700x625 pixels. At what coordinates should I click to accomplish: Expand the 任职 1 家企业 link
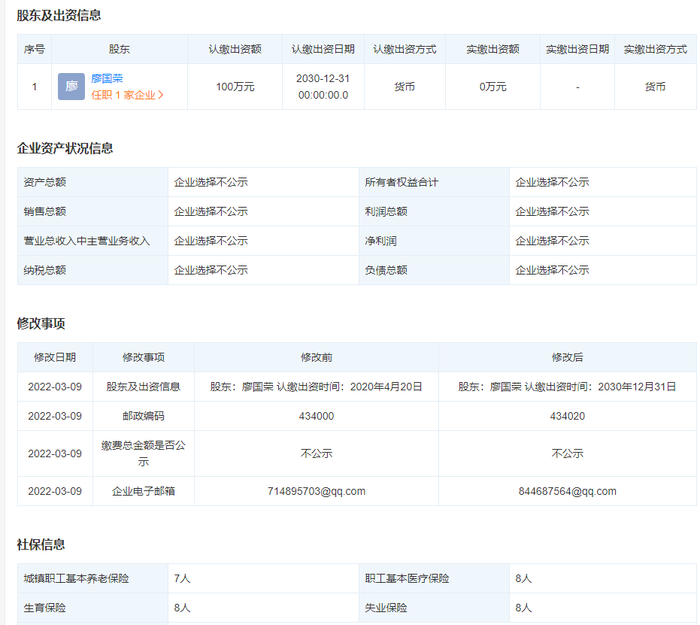127,95
